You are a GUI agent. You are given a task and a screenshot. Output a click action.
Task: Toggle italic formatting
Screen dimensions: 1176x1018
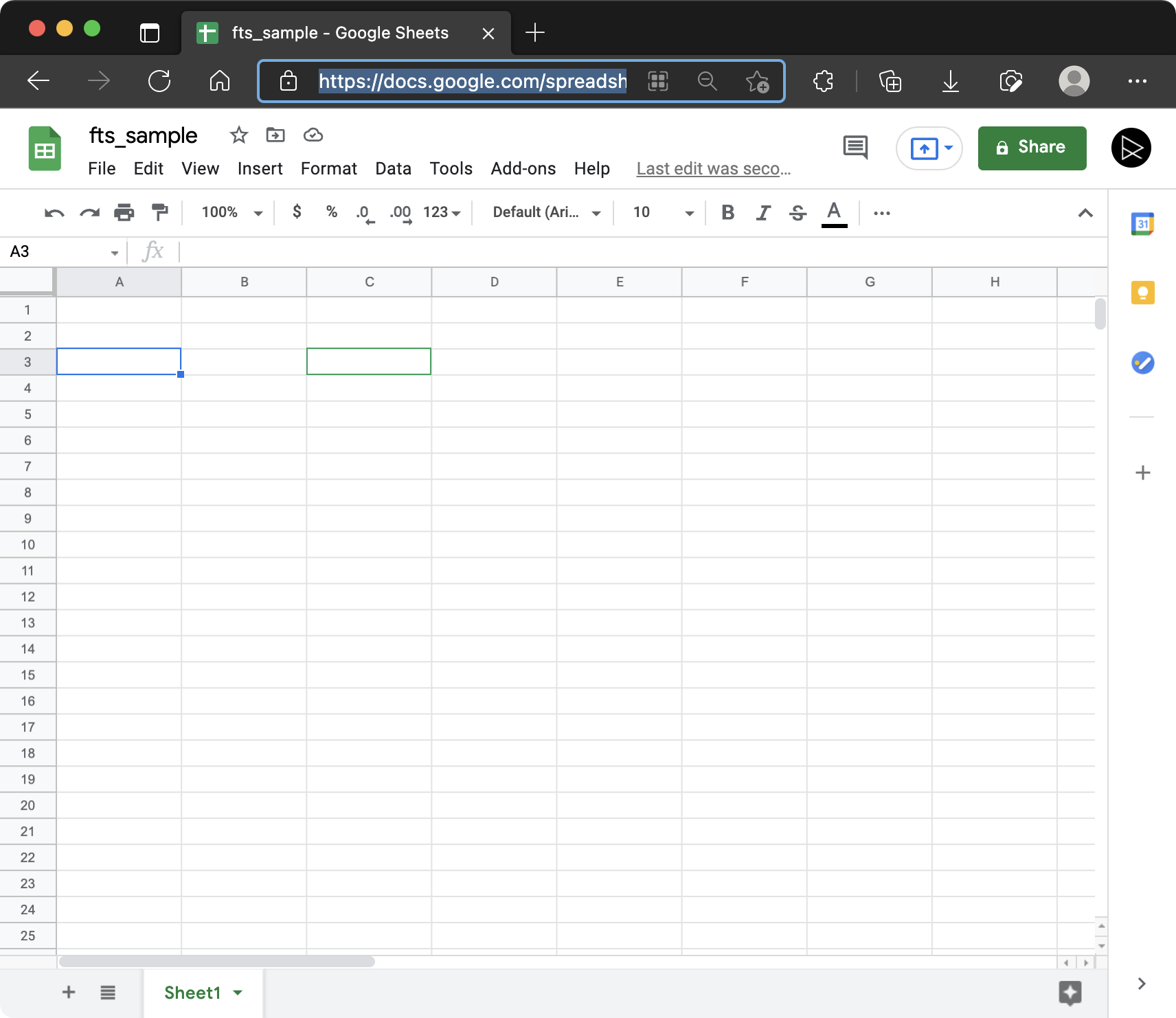(762, 213)
